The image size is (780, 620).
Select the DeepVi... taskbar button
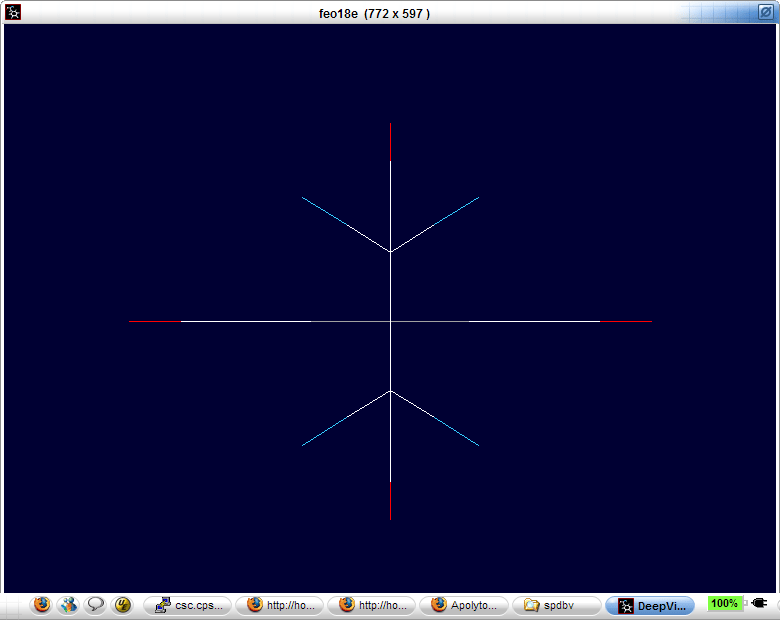coord(650,605)
